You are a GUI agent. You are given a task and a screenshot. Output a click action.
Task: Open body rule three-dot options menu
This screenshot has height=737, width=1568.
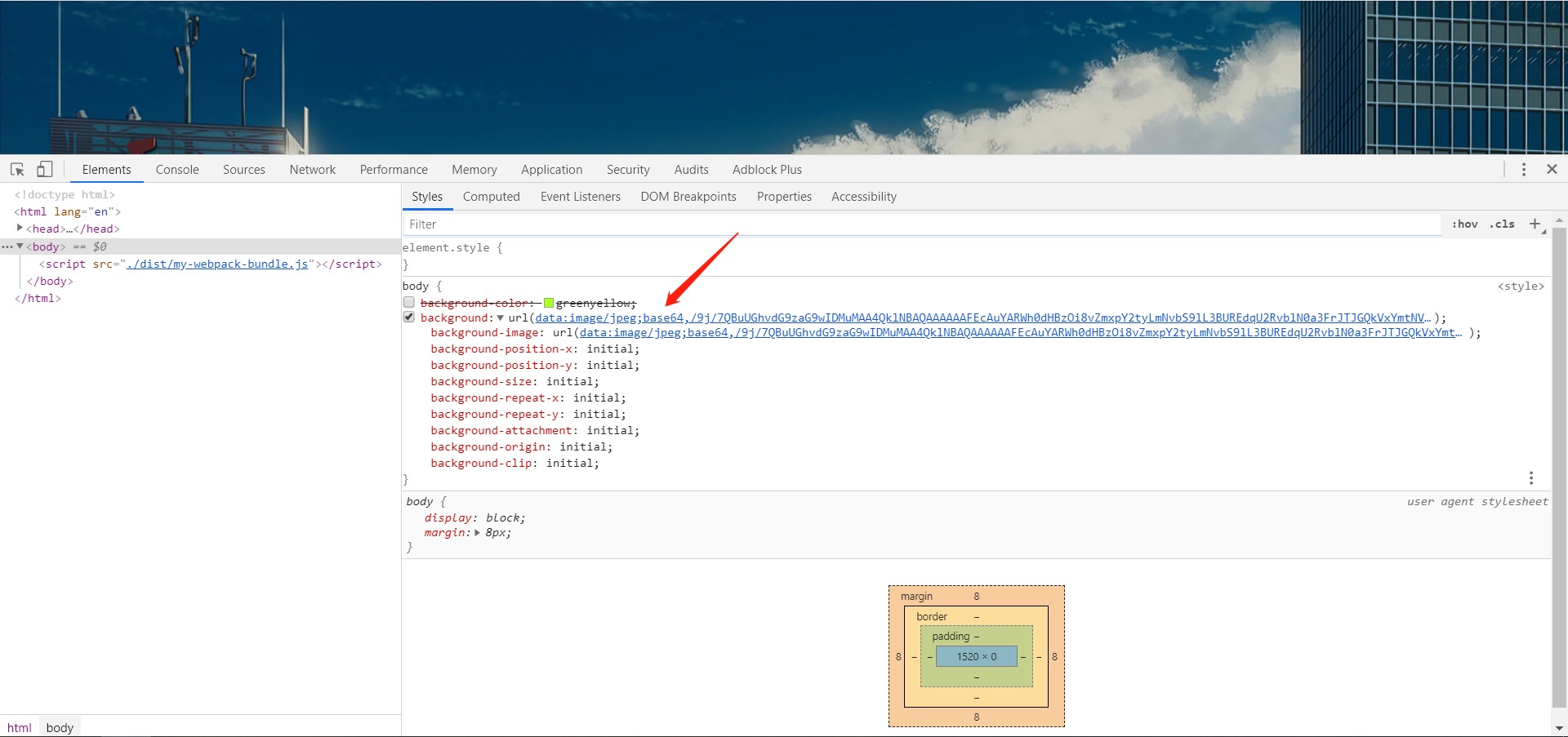pos(1530,478)
